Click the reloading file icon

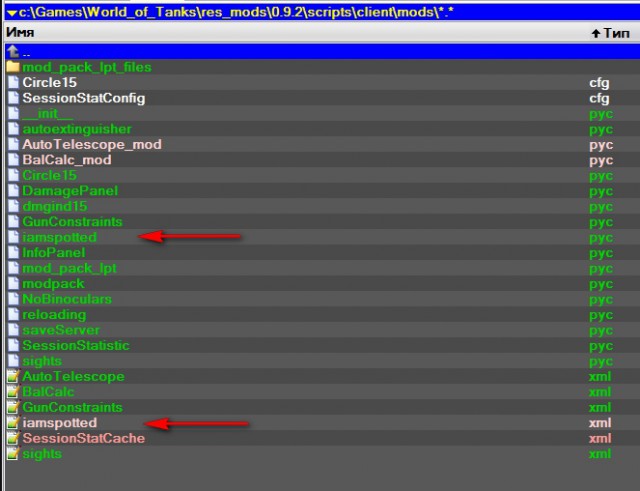click(13, 315)
